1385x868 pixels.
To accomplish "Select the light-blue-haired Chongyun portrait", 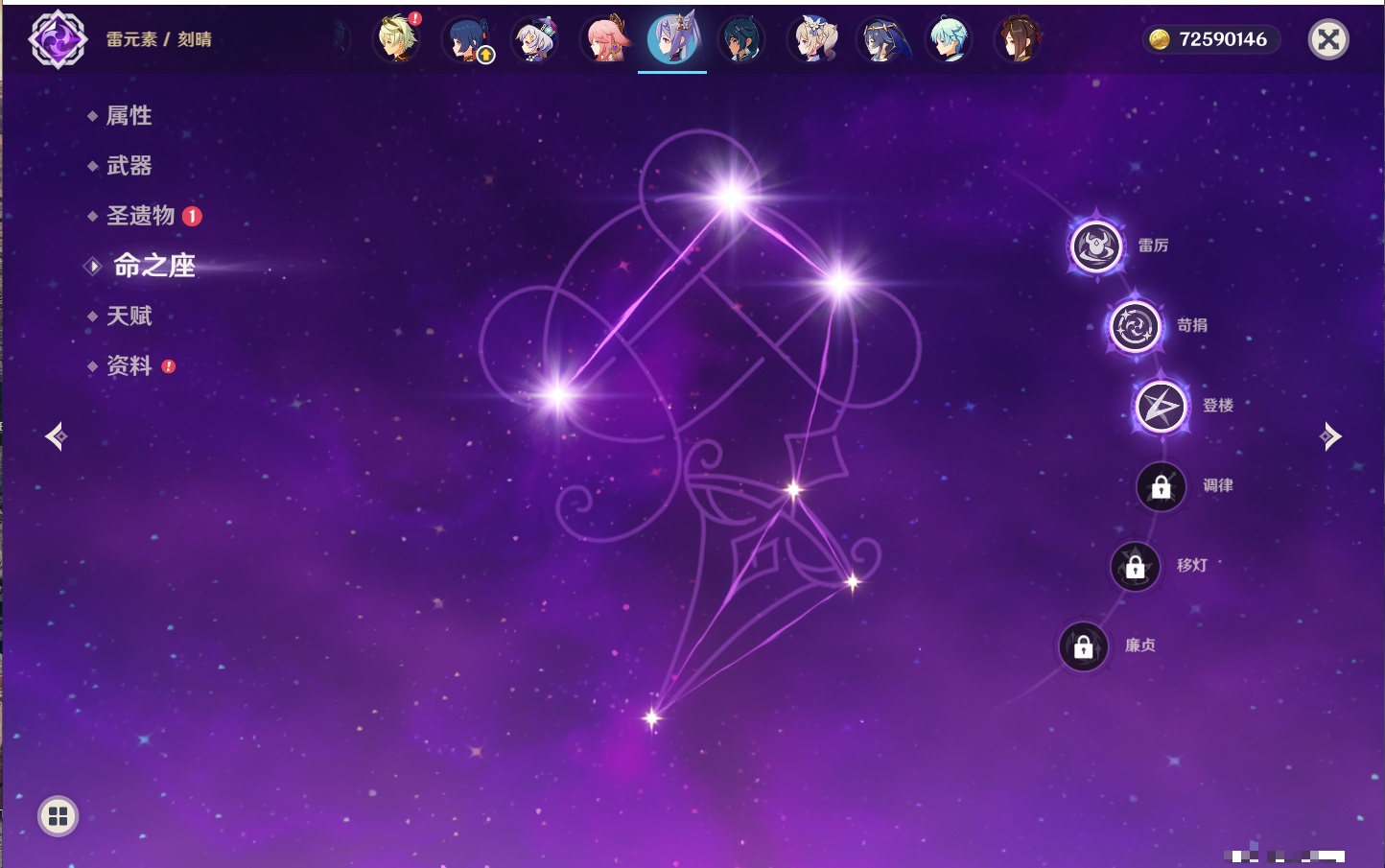I will pyautogui.click(x=950, y=40).
